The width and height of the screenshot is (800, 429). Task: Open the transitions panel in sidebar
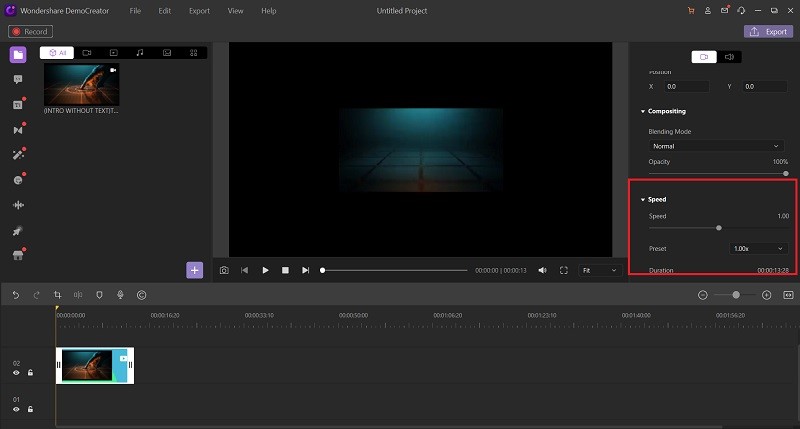(18, 130)
